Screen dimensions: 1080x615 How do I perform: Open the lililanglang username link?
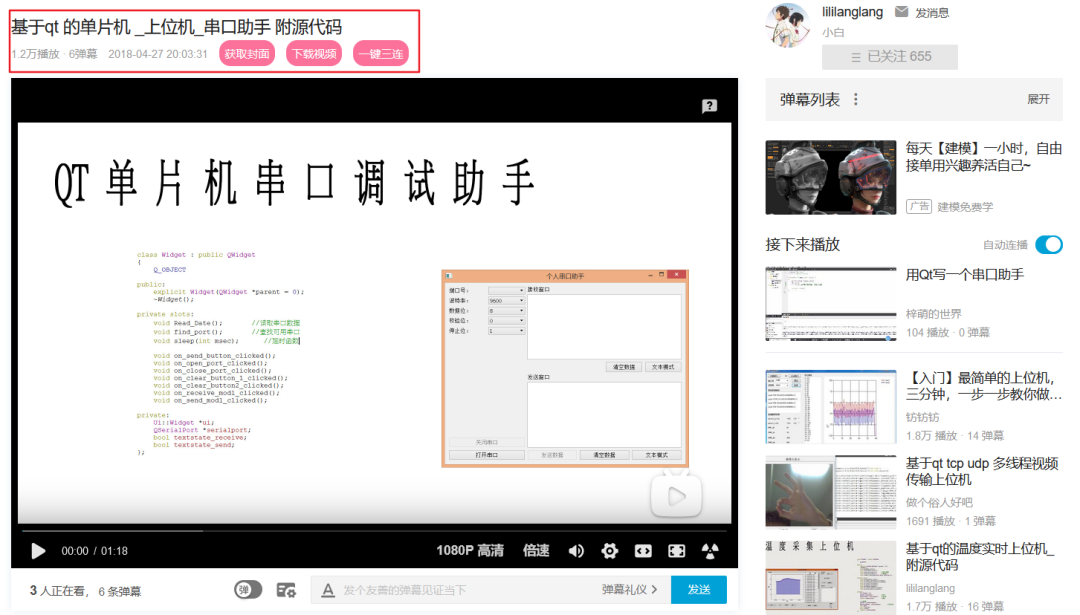coord(852,12)
